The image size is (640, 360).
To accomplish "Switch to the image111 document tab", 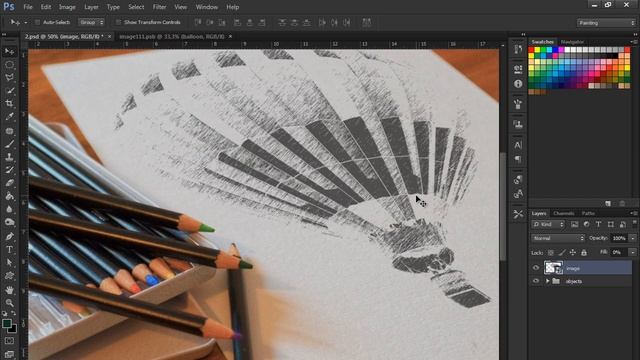I will (x=171, y=36).
